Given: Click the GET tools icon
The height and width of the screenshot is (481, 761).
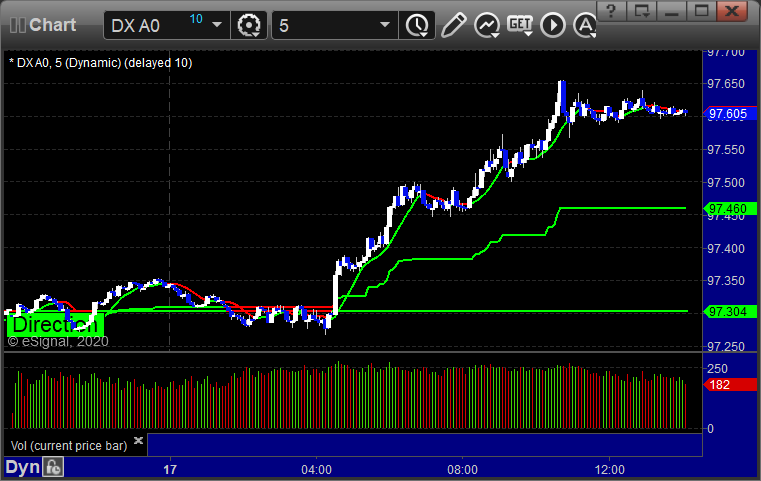Looking at the screenshot, I should pos(519,25).
